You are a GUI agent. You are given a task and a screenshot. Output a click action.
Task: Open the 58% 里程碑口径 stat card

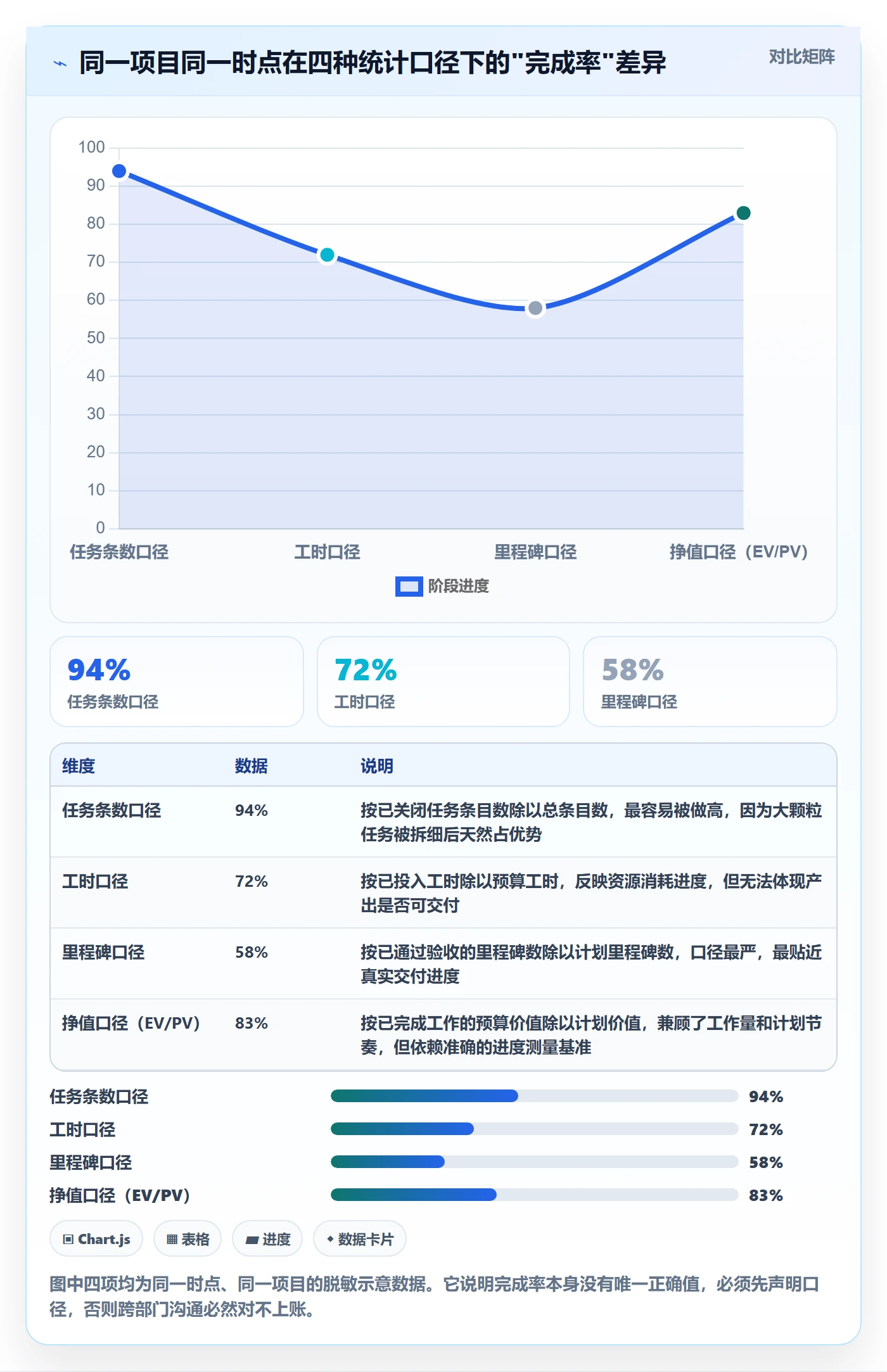tap(710, 682)
